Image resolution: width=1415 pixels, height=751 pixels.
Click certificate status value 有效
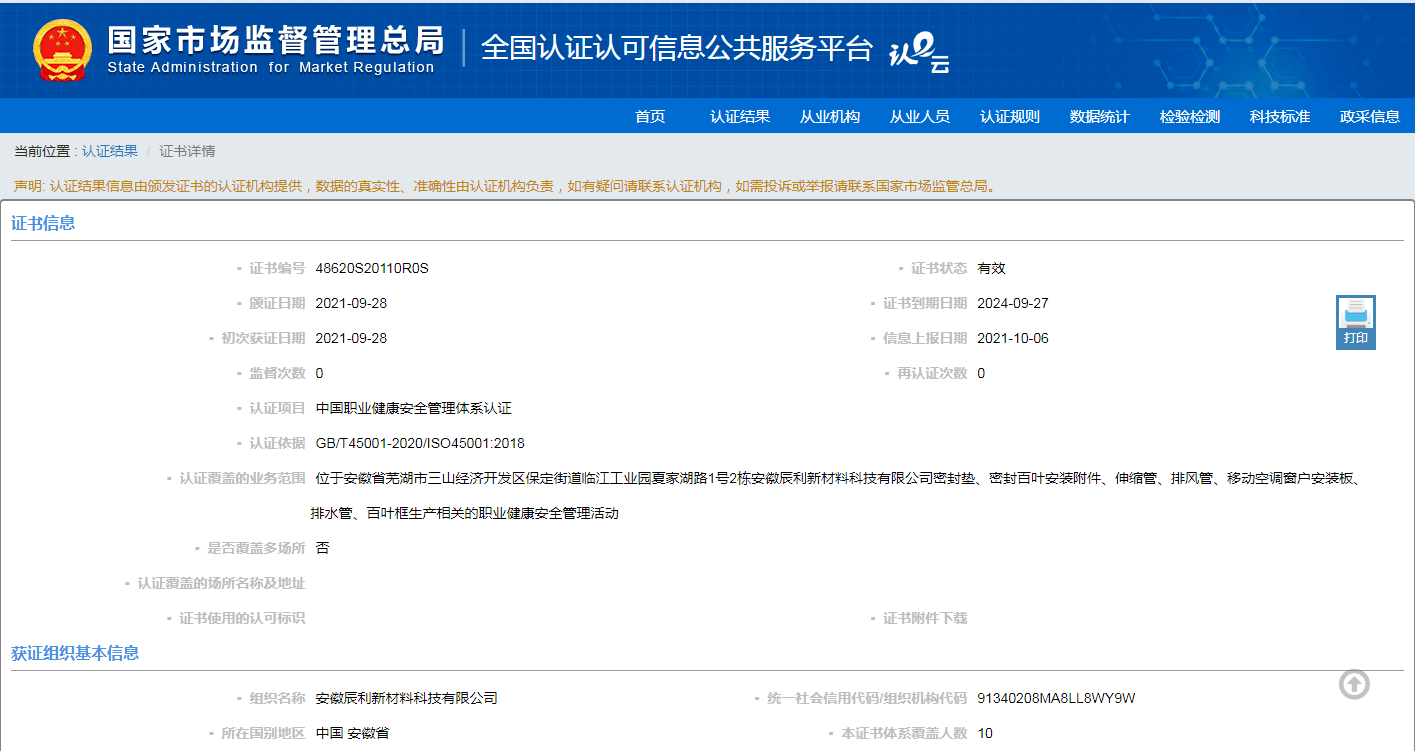click(x=991, y=268)
